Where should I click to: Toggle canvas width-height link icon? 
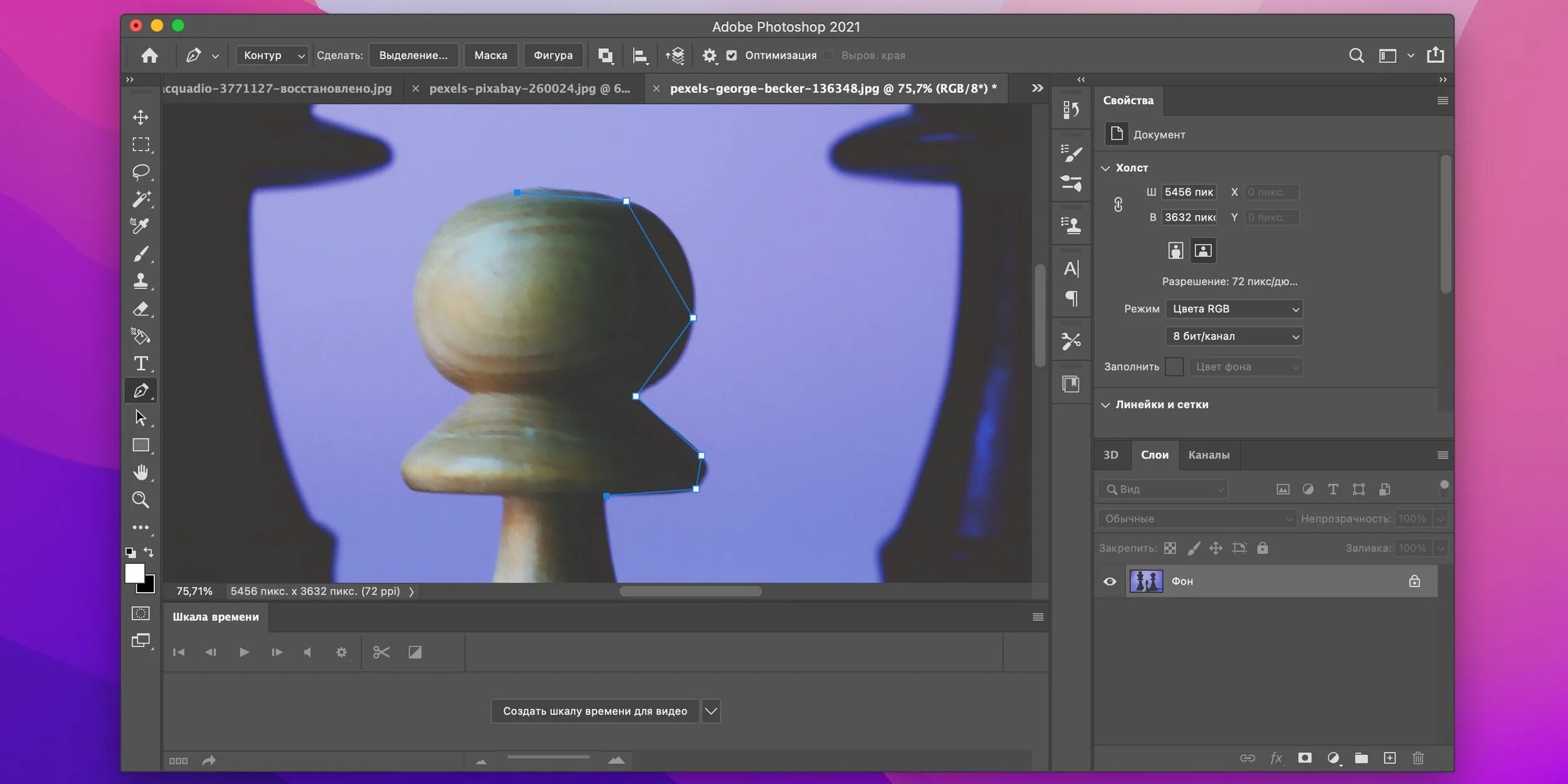point(1118,204)
